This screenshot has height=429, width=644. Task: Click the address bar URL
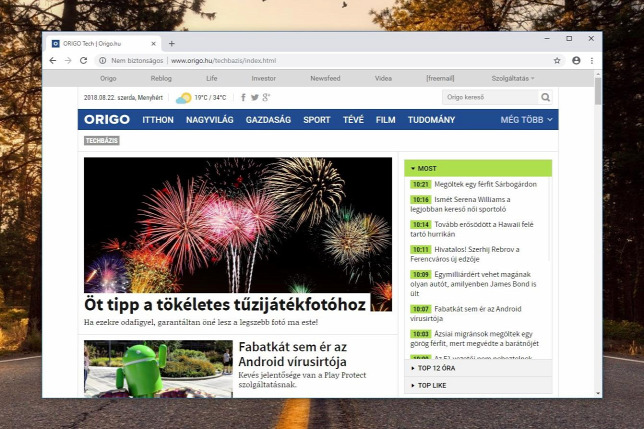click(223, 60)
